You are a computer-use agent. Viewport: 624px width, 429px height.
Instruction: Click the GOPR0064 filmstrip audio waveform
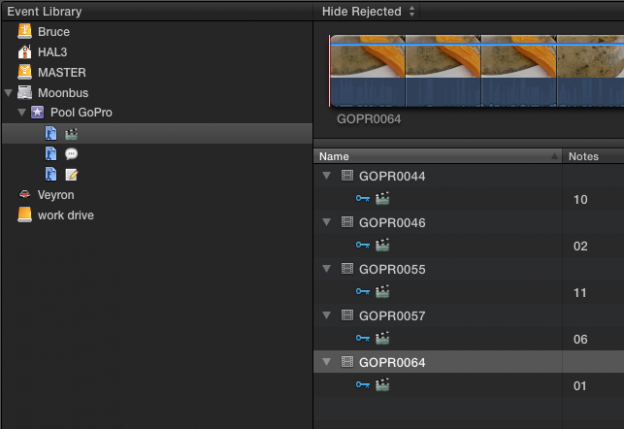(x=477, y=92)
